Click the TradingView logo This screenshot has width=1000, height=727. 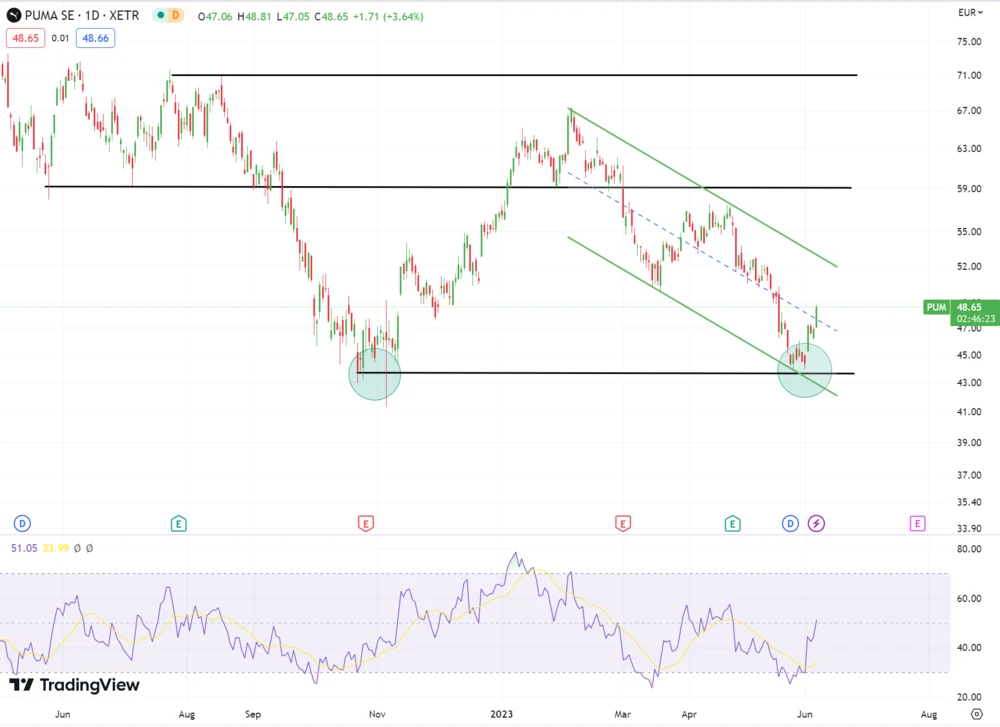point(74,685)
